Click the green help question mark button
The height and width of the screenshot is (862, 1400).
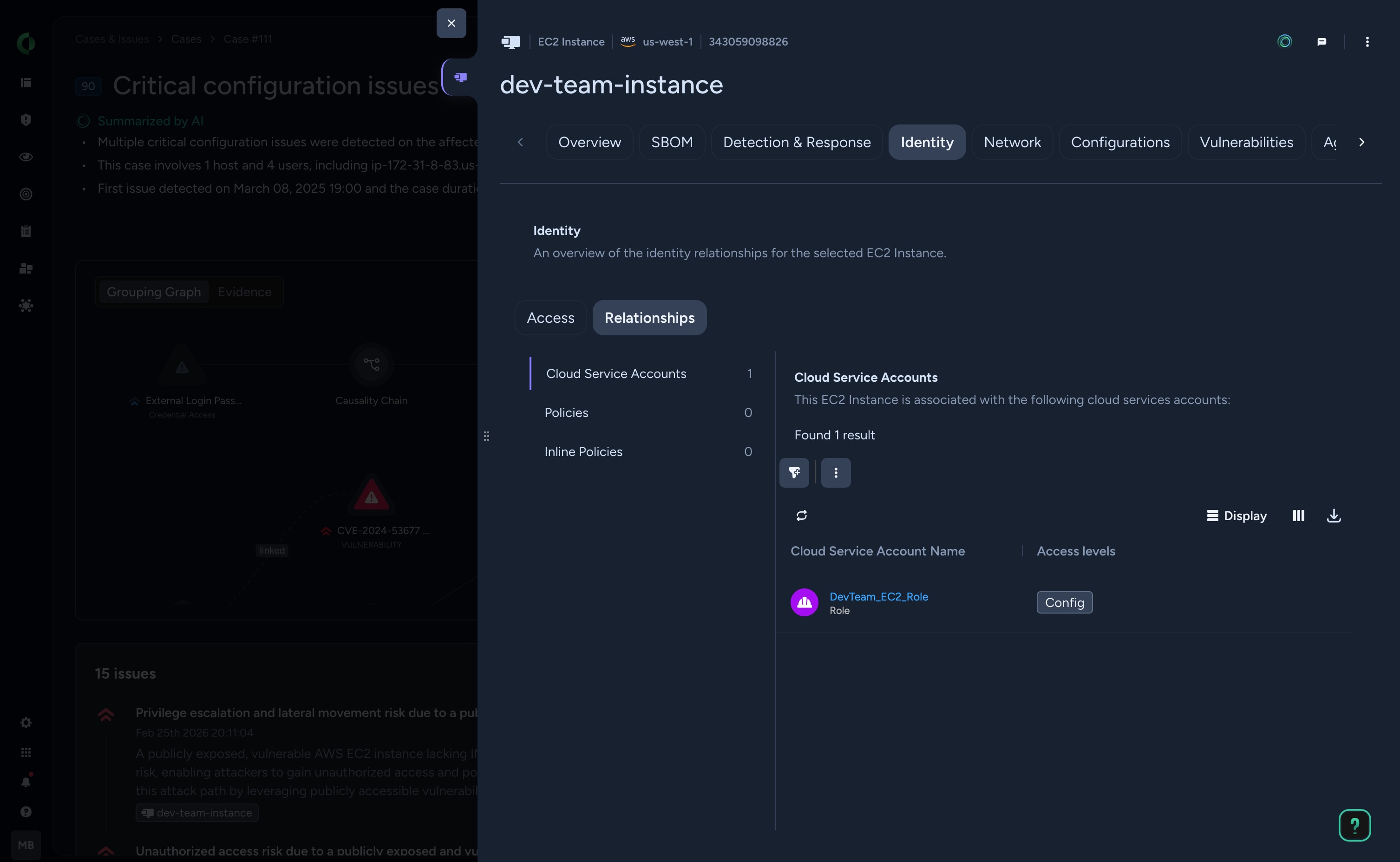point(1354,825)
